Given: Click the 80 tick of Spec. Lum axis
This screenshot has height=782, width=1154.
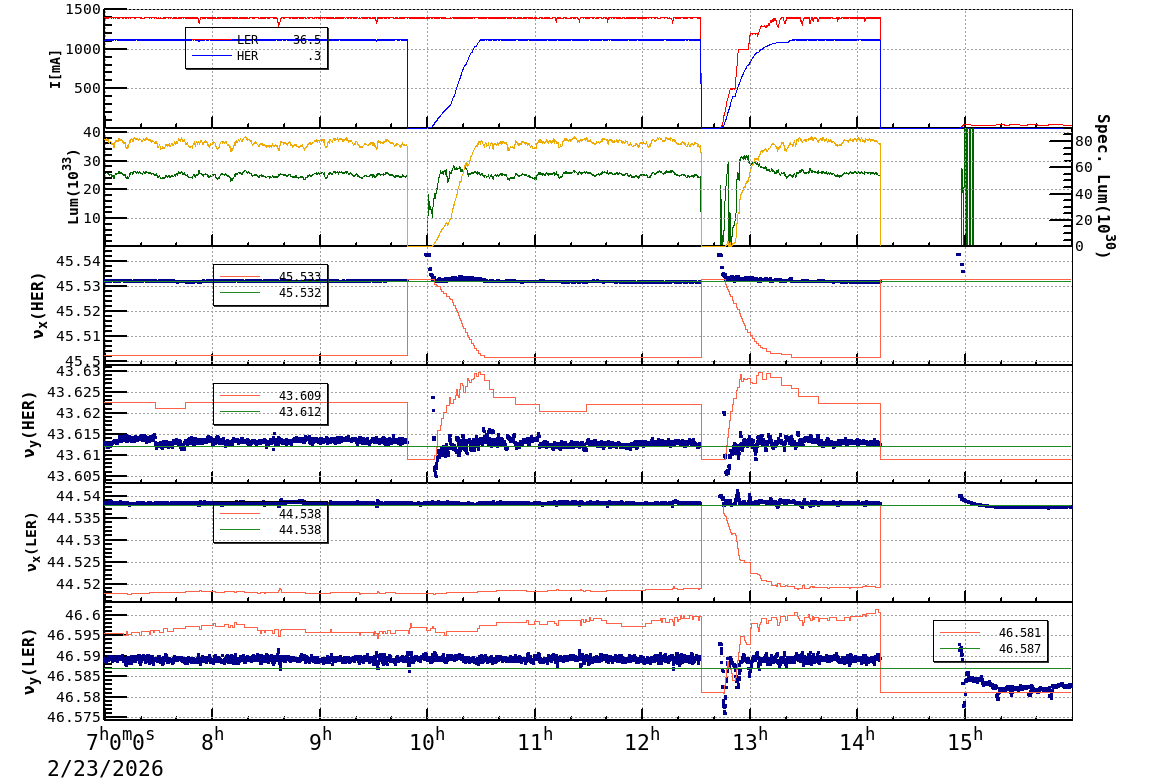Looking at the screenshot, I should [x=1083, y=141].
